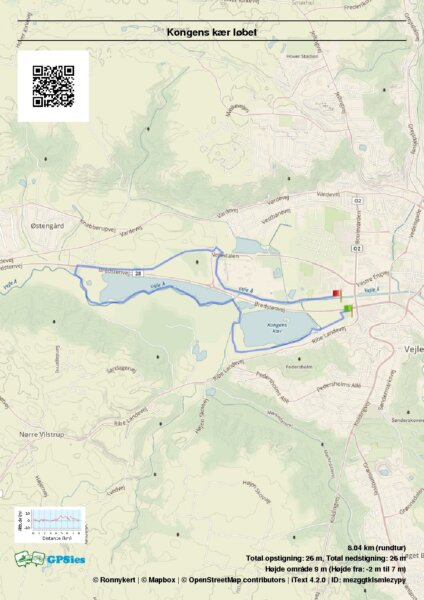Image resolution: width=424 pixels, height=600 pixels.
Task: Click the Total opstigning elevation text
Action: pos(285,558)
